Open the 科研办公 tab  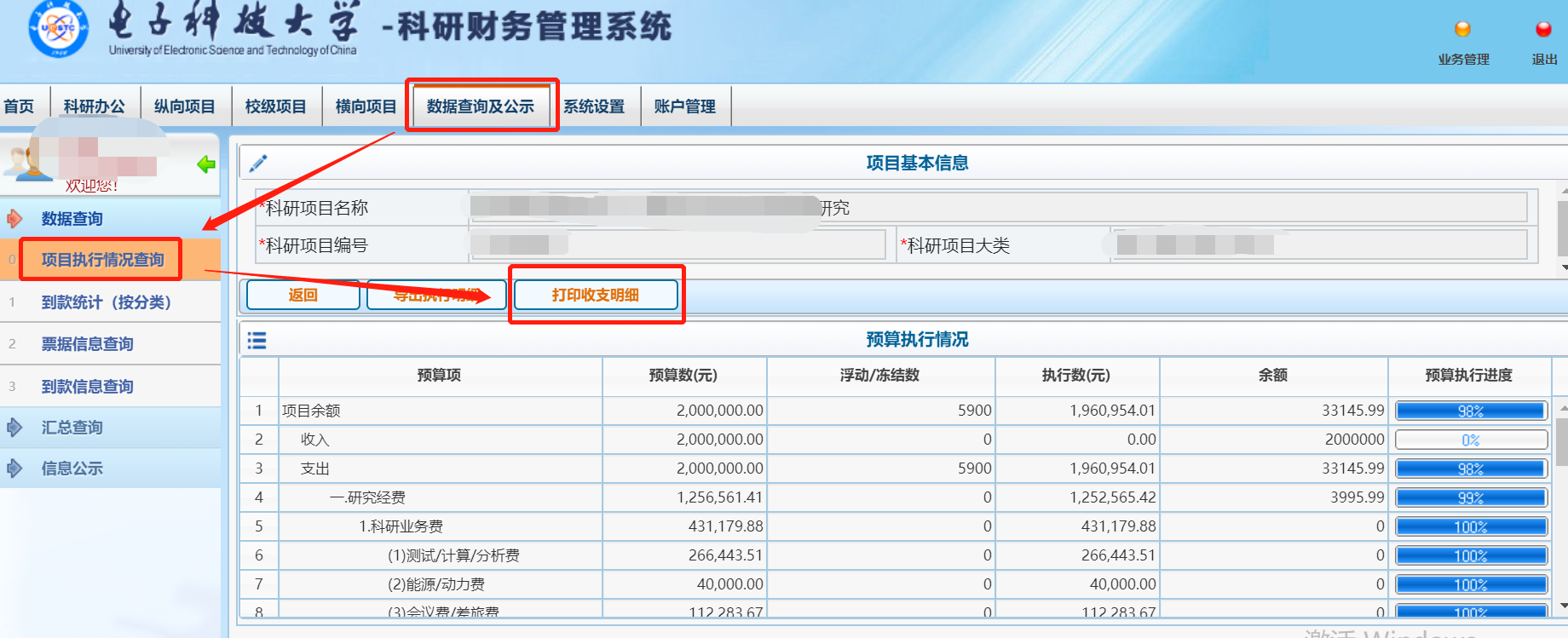pyautogui.click(x=95, y=106)
